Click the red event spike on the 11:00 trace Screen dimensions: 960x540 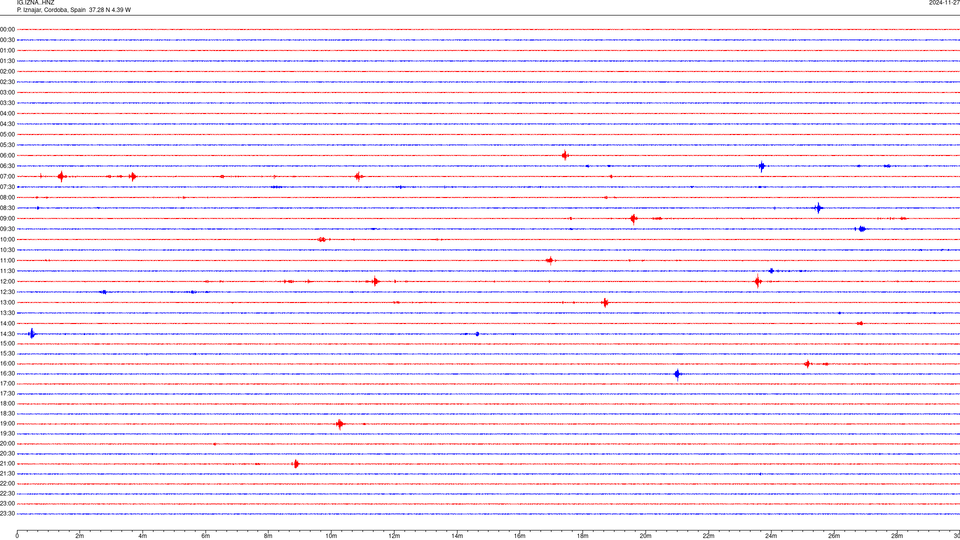click(x=550, y=261)
